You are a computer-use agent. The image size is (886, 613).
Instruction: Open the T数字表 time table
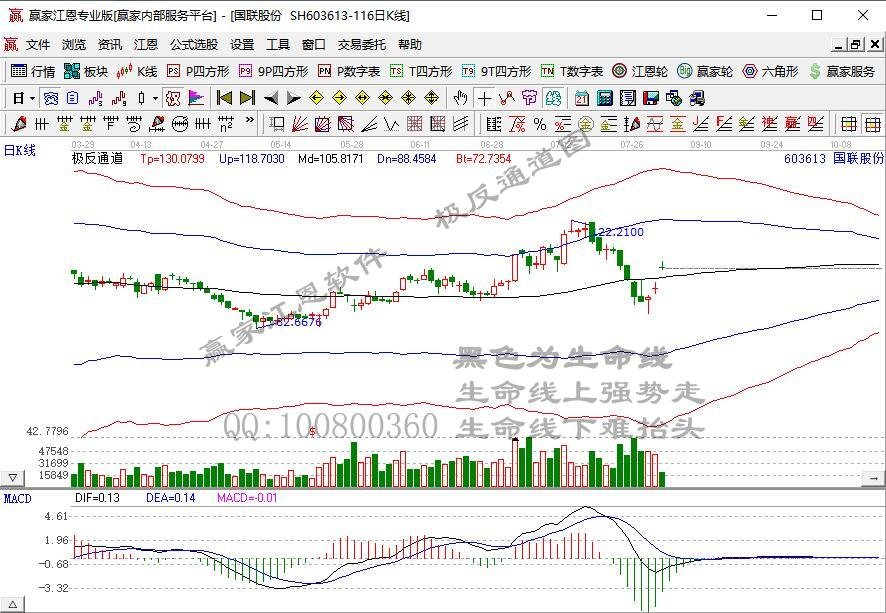coord(572,71)
